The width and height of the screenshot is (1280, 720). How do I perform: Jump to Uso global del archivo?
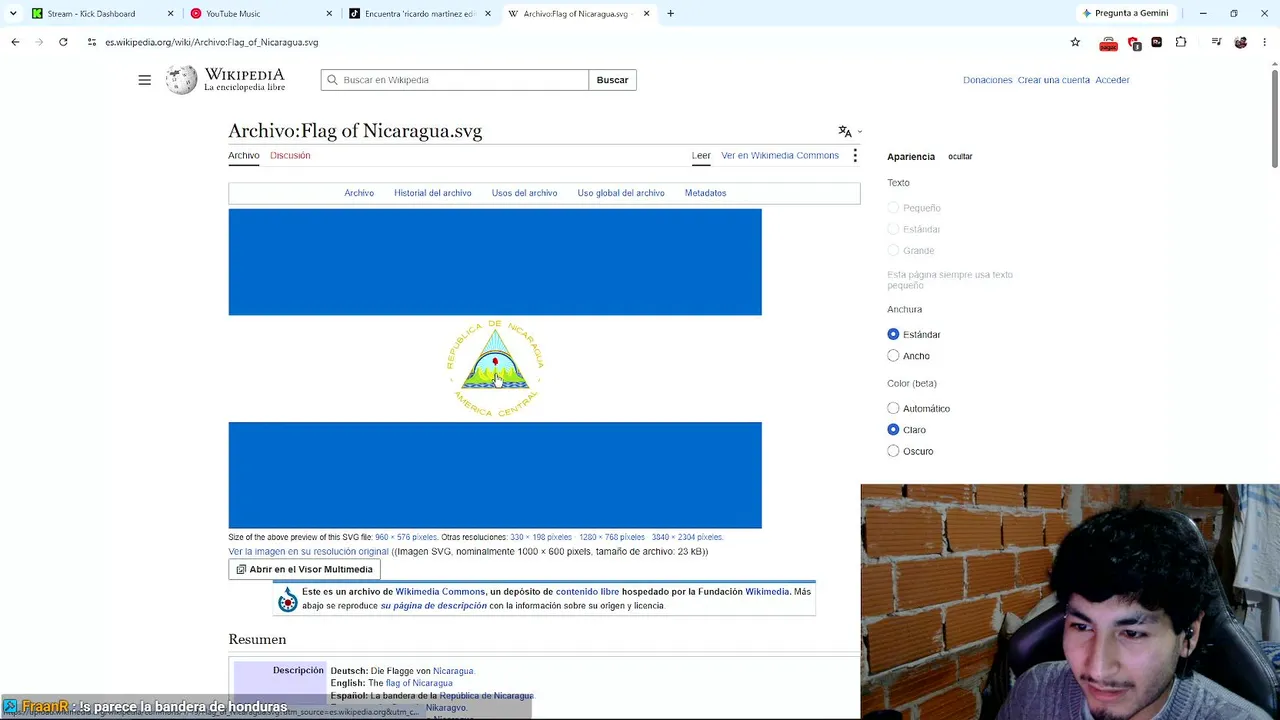click(x=621, y=193)
